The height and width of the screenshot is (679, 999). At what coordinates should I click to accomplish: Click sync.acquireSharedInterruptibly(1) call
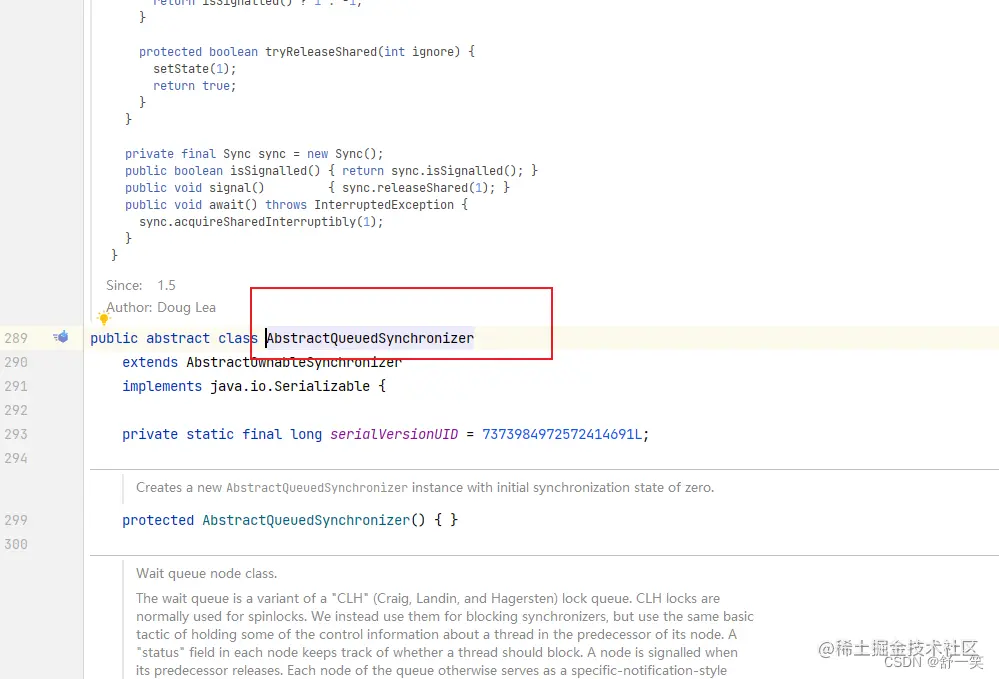click(x=259, y=222)
